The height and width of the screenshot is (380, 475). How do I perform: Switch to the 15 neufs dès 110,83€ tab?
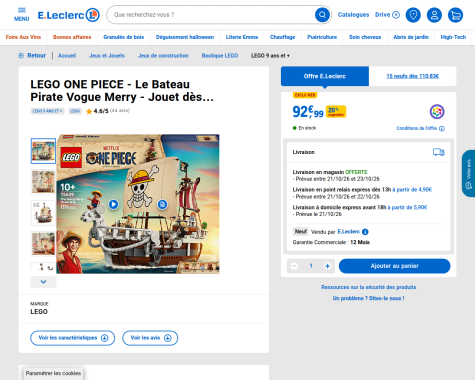(x=412, y=76)
